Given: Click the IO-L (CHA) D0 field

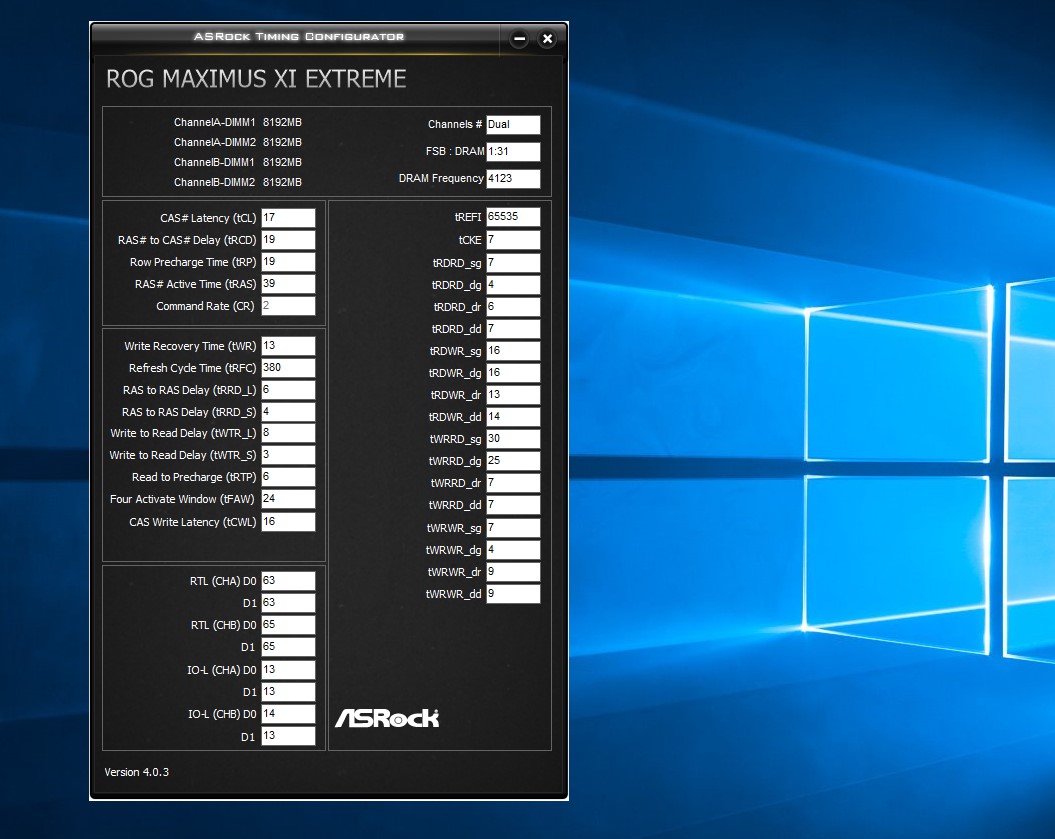Looking at the screenshot, I should (x=288, y=669).
